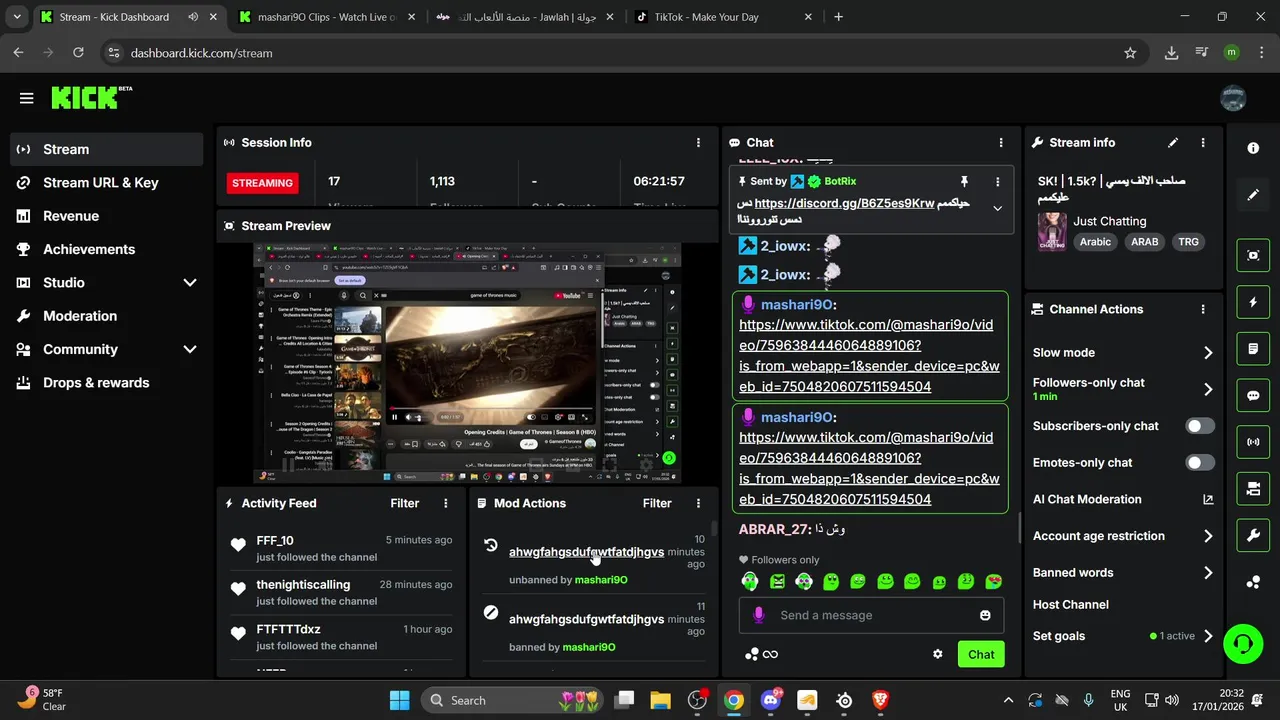Screen dimensions: 1280x720
Task: Open Chat panel options menu
Action: (1000, 143)
